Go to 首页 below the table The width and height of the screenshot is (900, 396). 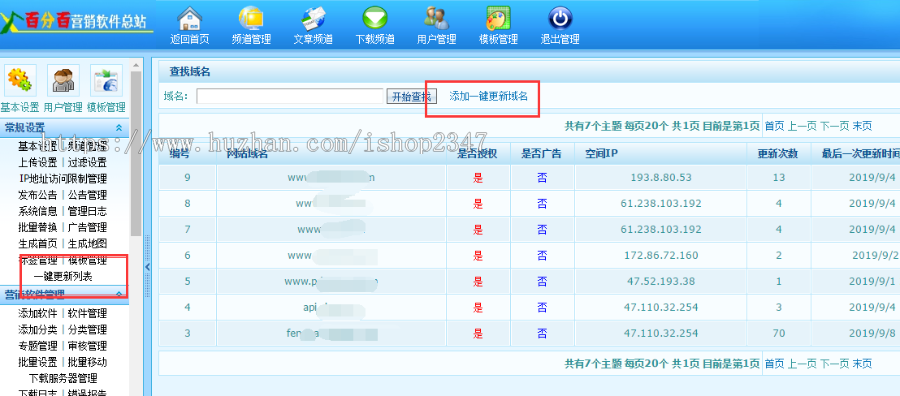[x=774, y=363]
